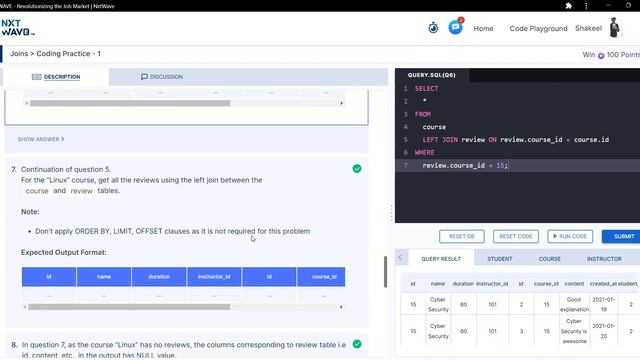
Task: Click left arrow of question 7 table scrollbar
Action: click(x=25, y=307)
